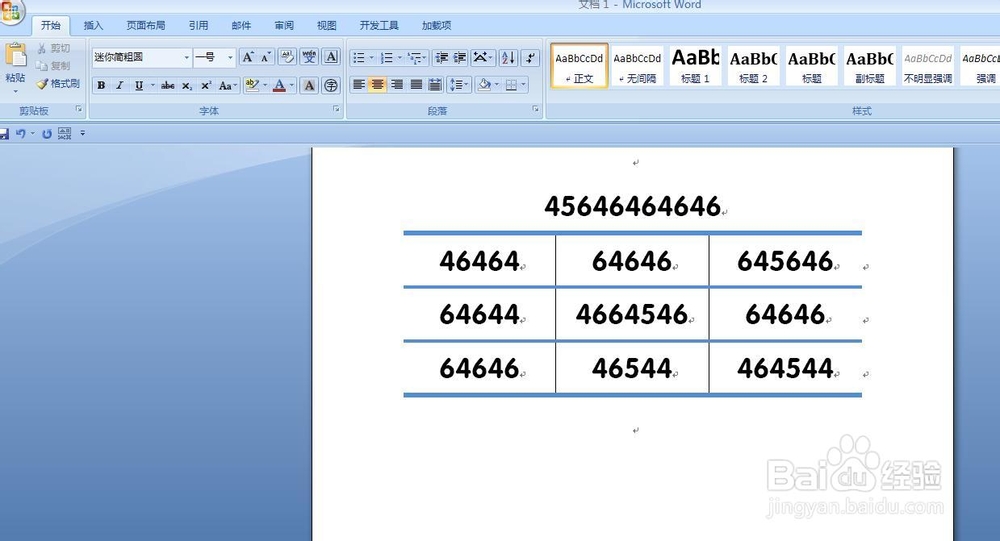Switch to the 引用 tab
The height and width of the screenshot is (541, 1000).
click(198, 26)
